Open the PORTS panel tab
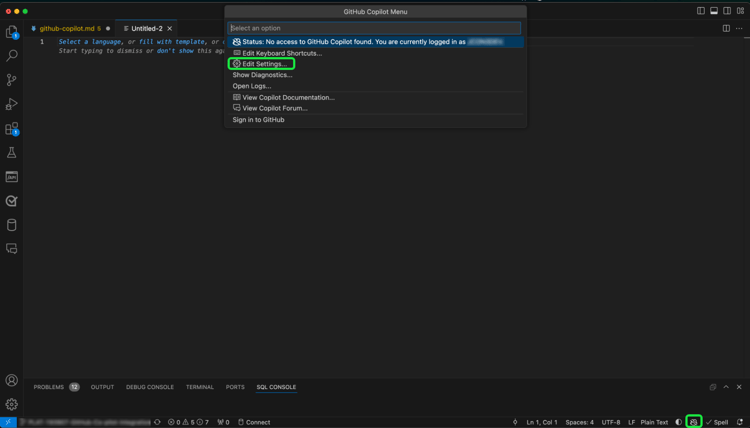 [235, 387]
